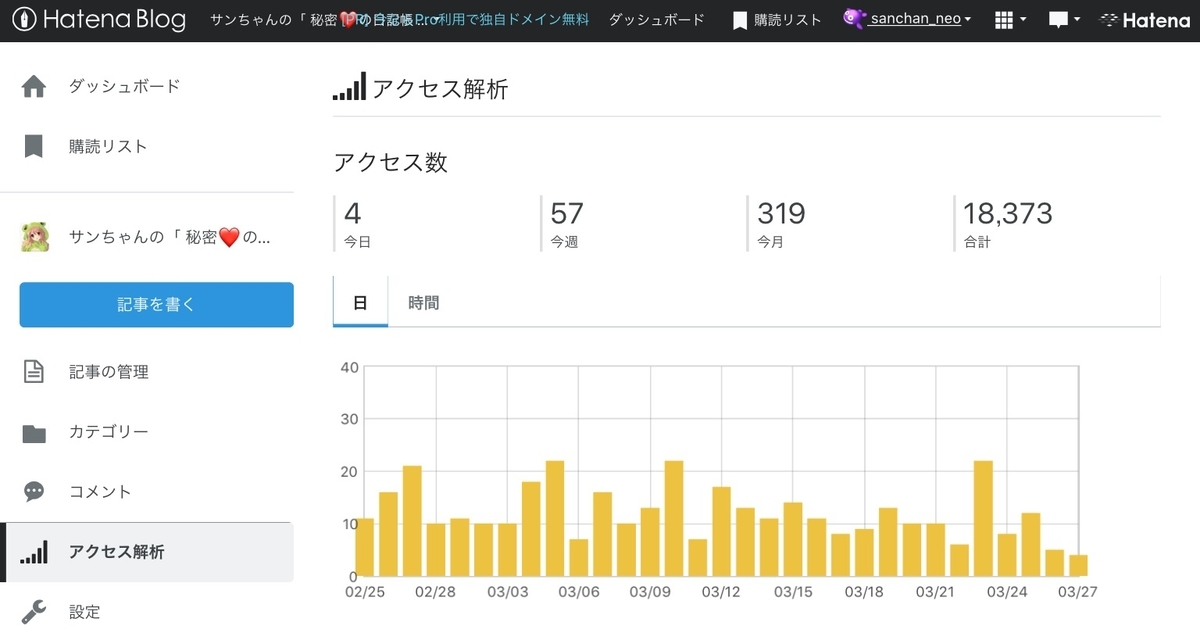
Task: Click this month's count 319
Action: tap(781, 213)
